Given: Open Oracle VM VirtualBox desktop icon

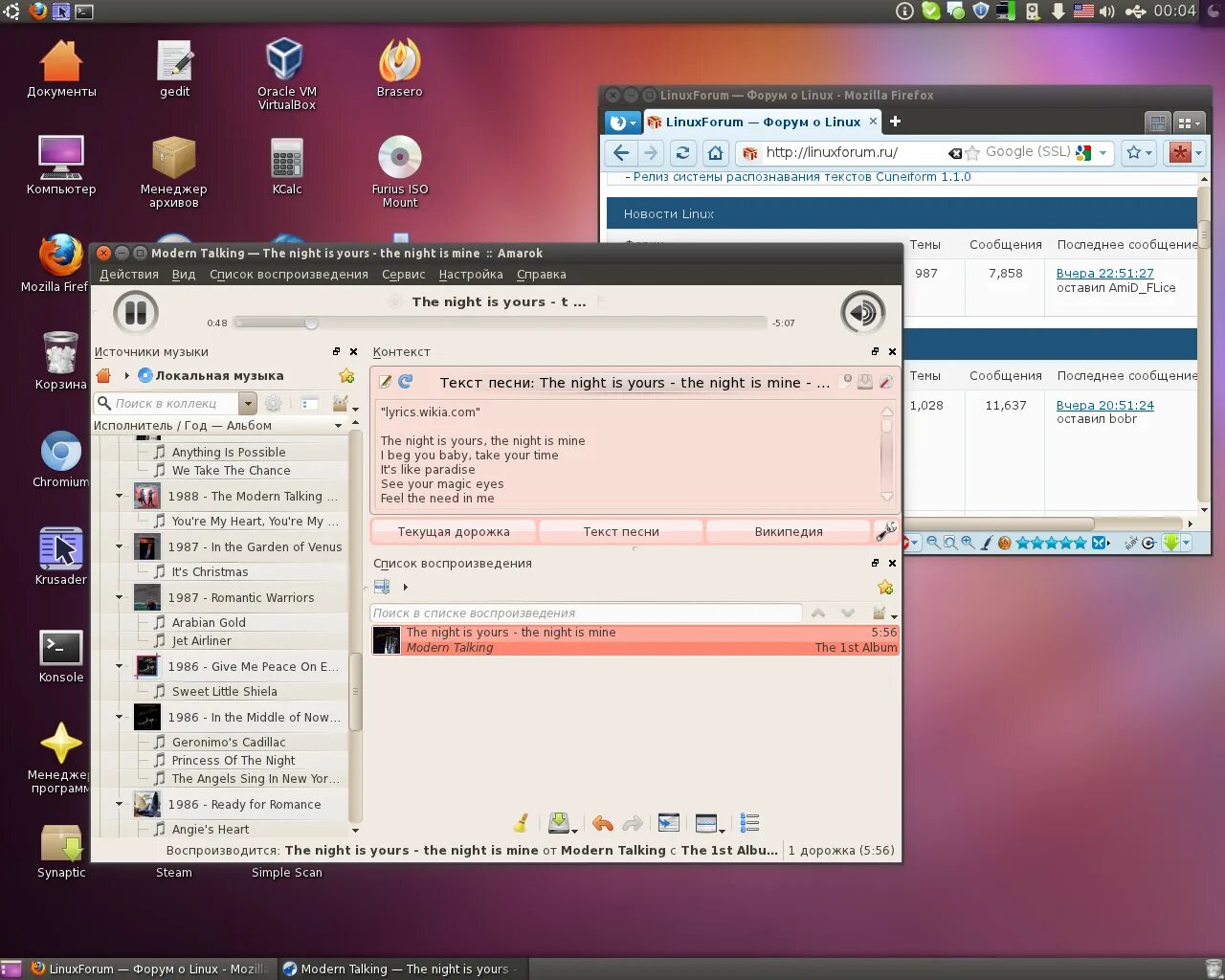Looking at the screenshot, I should click(286, 75).
